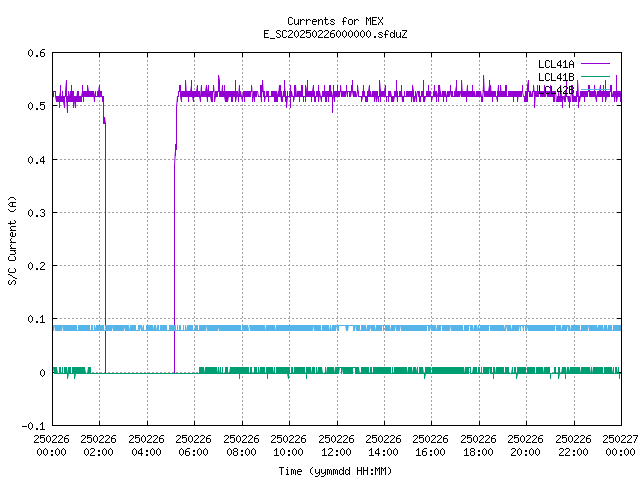Select the LCL41A legend label
This screenshot has height=480, width=640.
(556, 64)
